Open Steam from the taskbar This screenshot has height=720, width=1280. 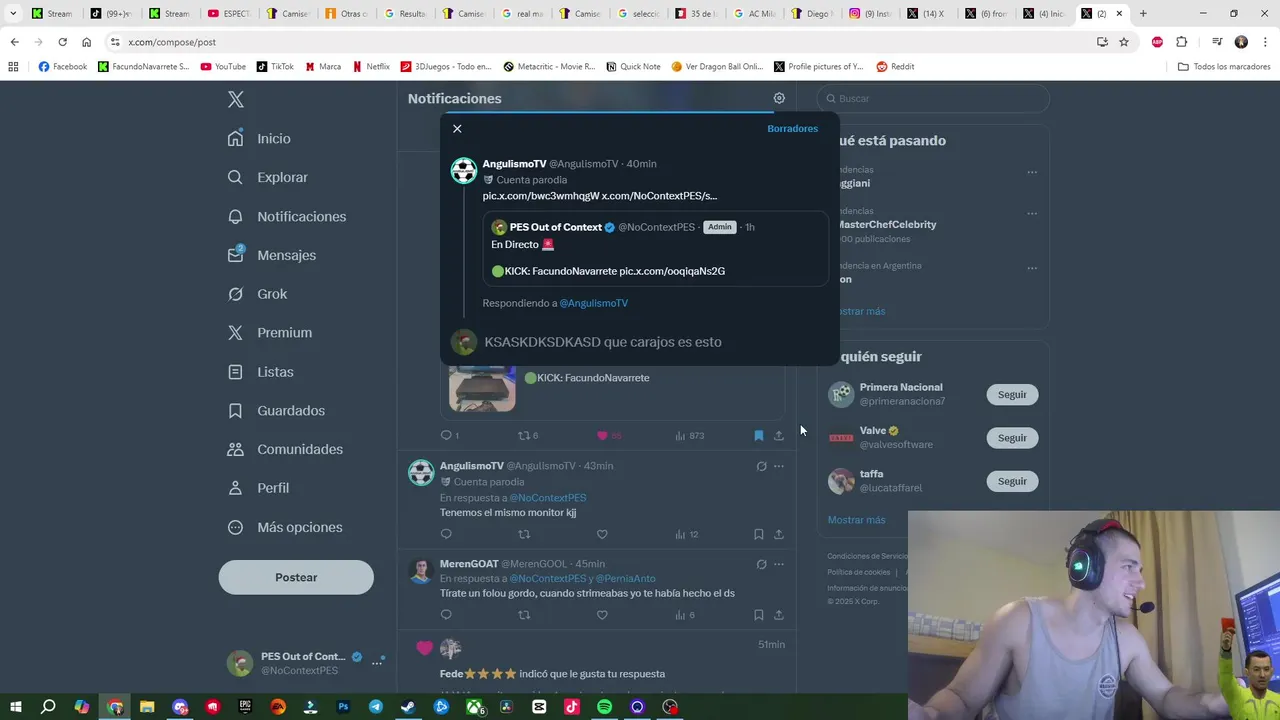pyautogui.click(x=408, y=707)
